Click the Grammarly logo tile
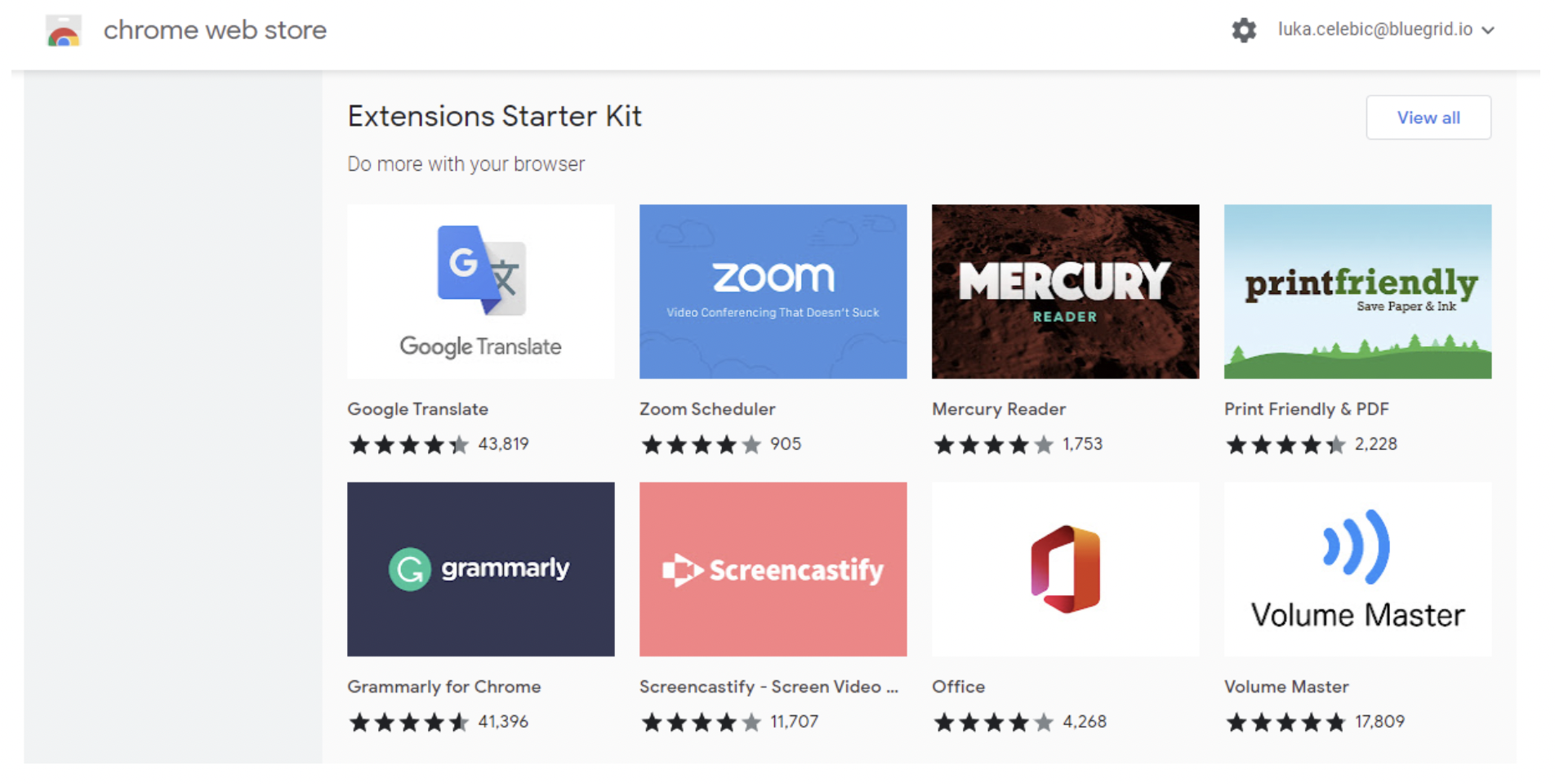 click(480, 569)
